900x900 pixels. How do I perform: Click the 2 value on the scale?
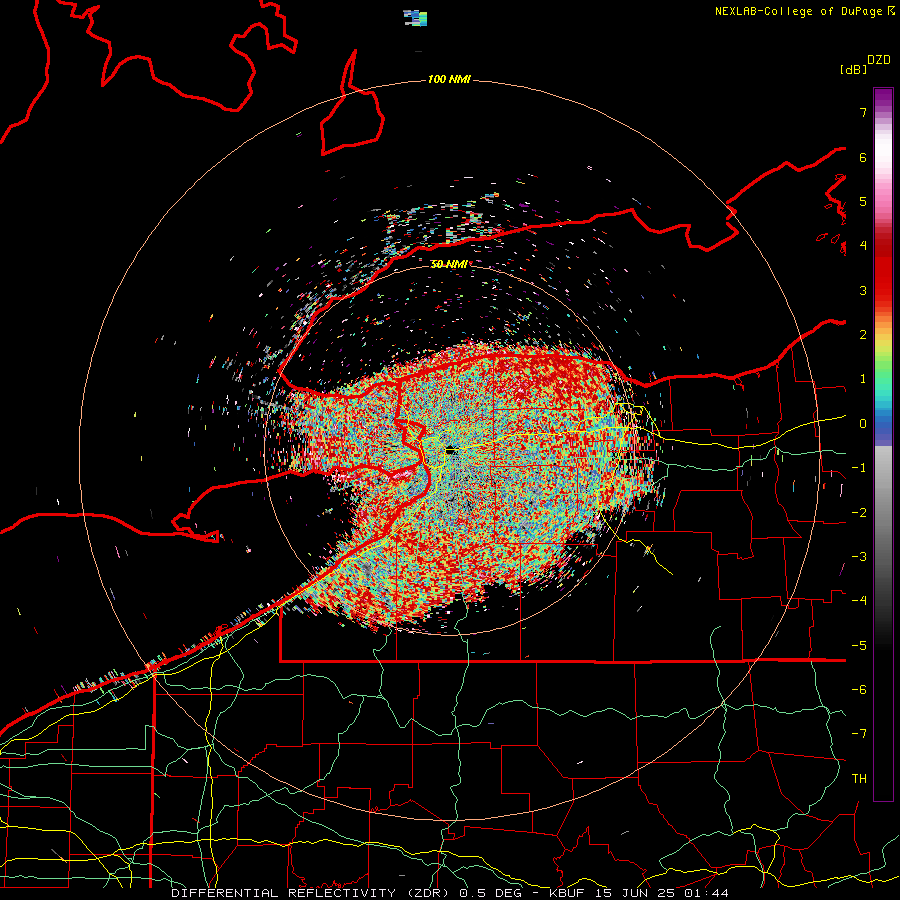pos(863,335)
